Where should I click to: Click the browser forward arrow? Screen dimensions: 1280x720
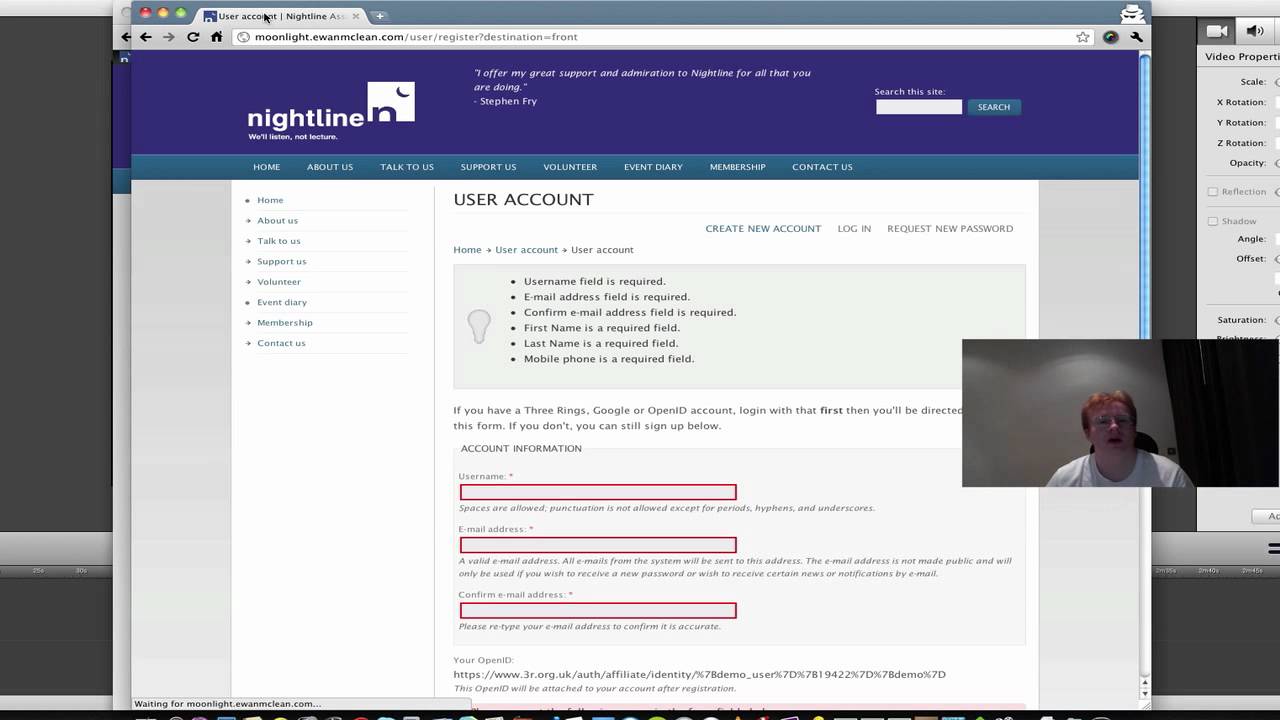(x=168, y=37)
